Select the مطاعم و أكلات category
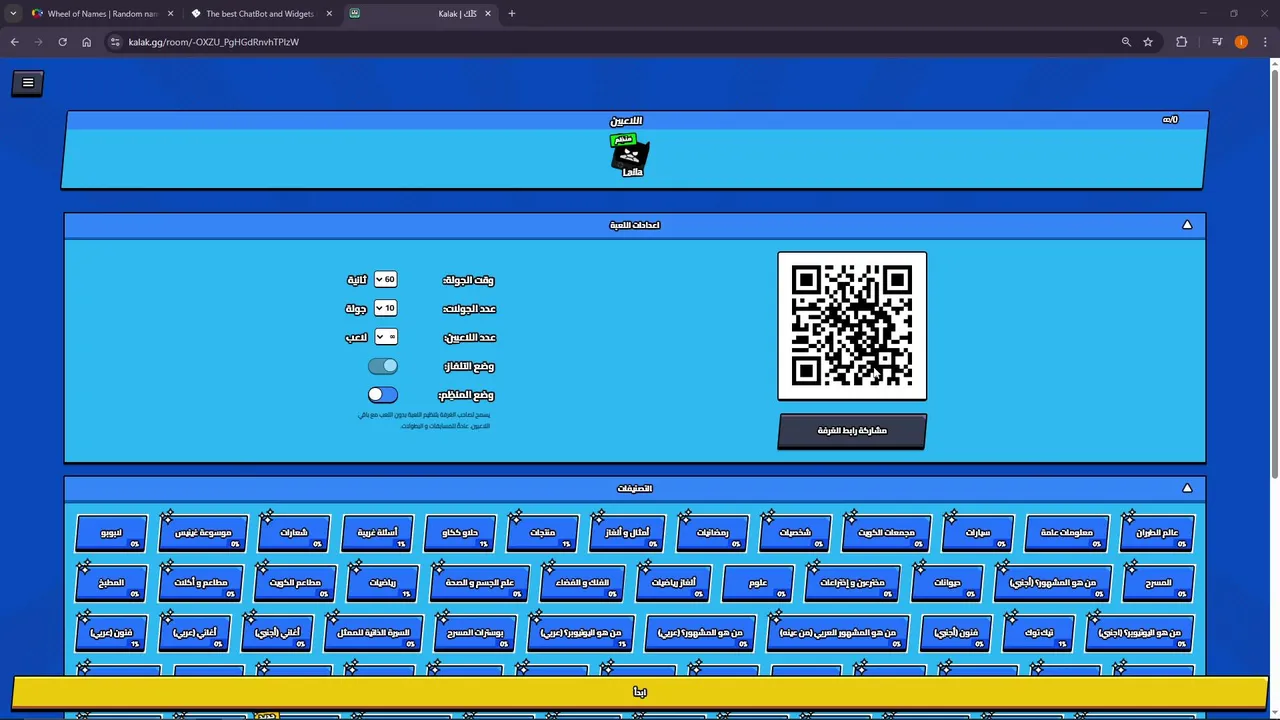 (200, 583)
